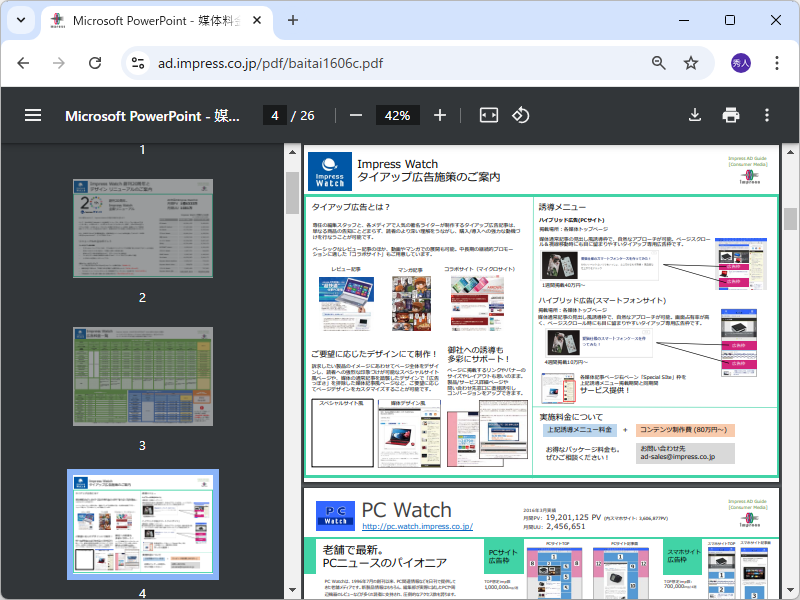Activate the fit-to-page view icon

coord(487,115)
